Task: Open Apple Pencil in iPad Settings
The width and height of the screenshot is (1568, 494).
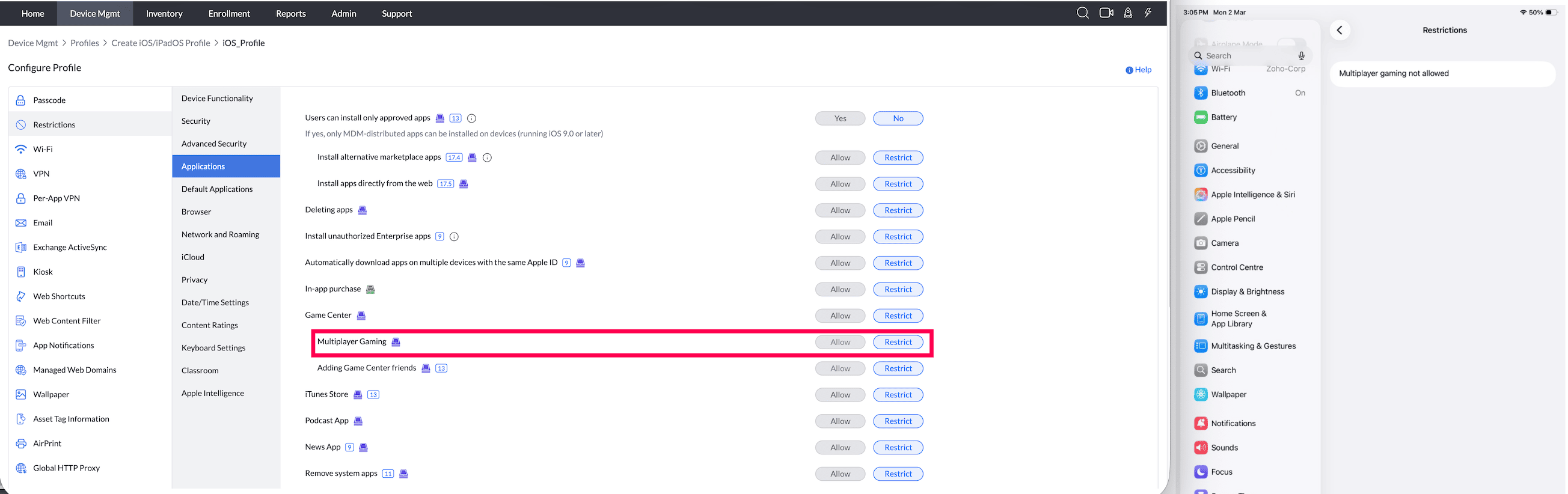Action: click(x=1250, y=219)
